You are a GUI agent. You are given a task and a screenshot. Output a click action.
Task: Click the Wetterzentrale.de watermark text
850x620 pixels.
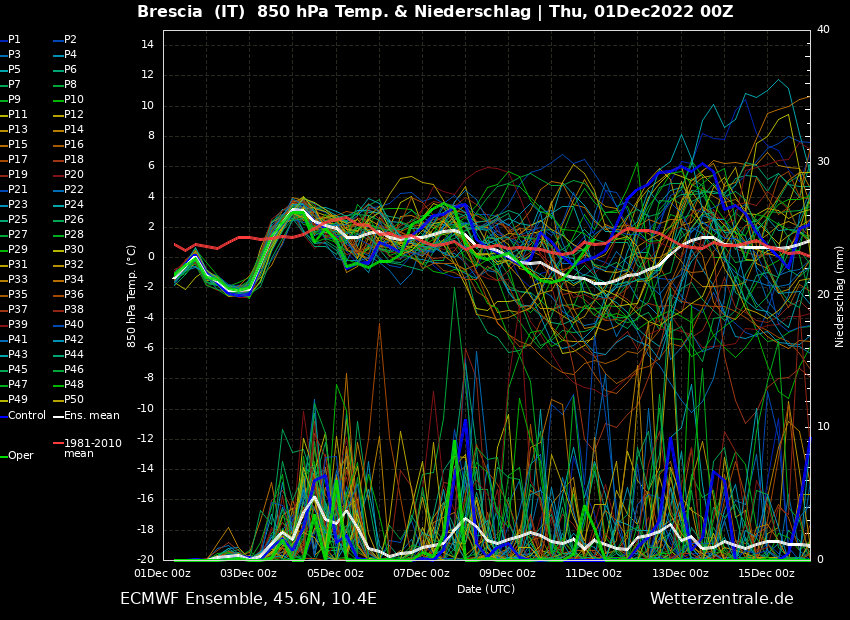point(721,599)
